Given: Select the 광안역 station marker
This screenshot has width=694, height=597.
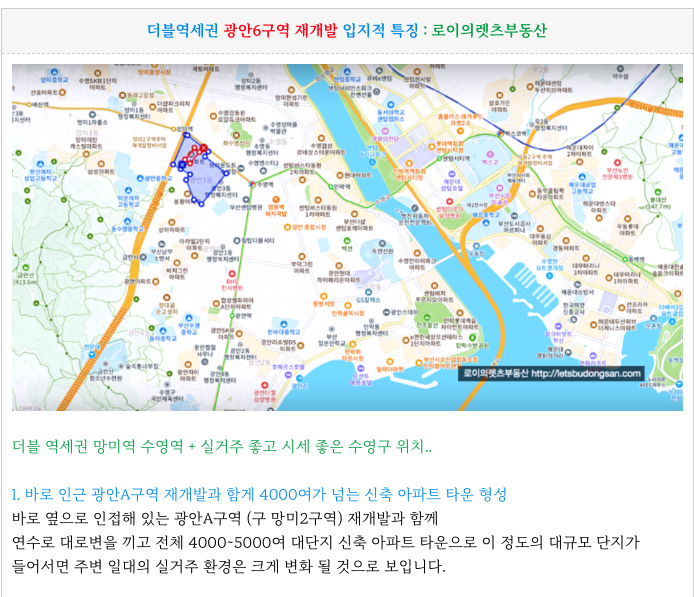Looking at the screenshot, I should pyautogui.click(x=232, y=316).
